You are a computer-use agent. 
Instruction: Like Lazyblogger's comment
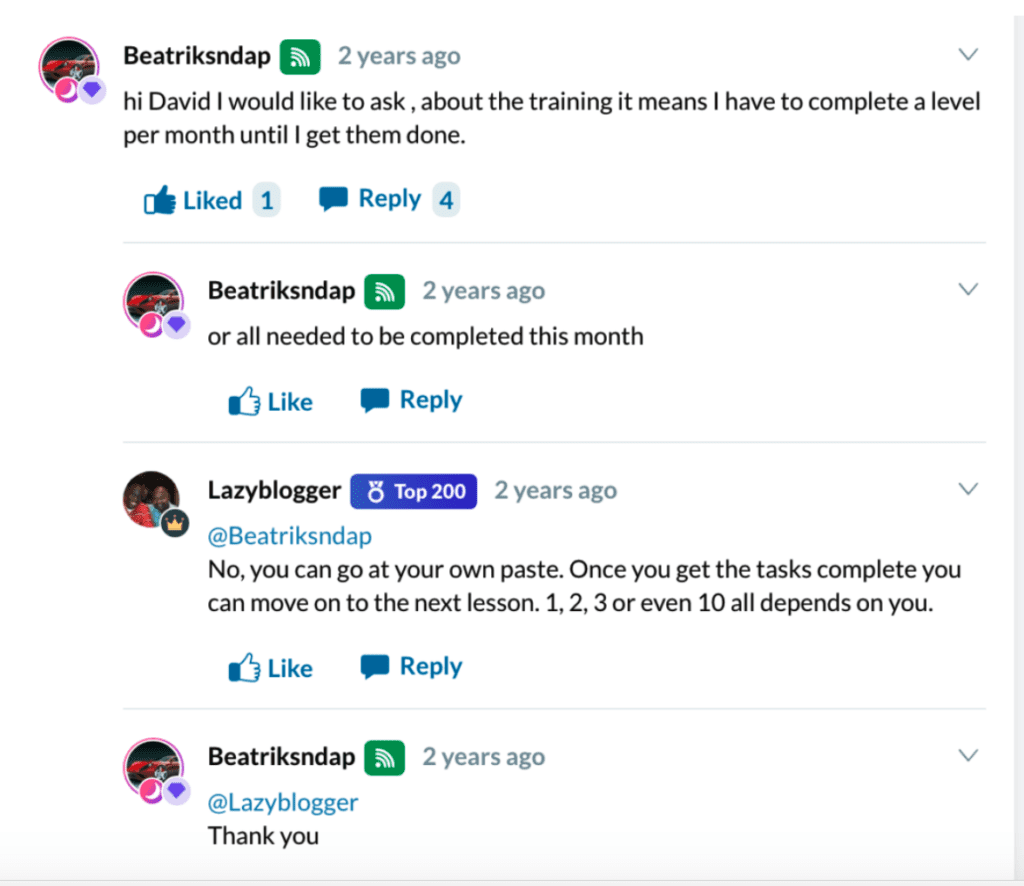[270, 667]
